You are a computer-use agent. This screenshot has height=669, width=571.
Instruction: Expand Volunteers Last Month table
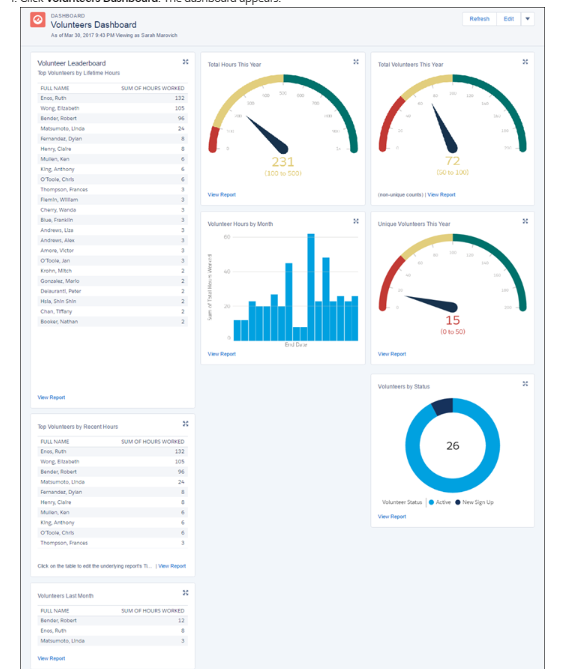point(186,593)
